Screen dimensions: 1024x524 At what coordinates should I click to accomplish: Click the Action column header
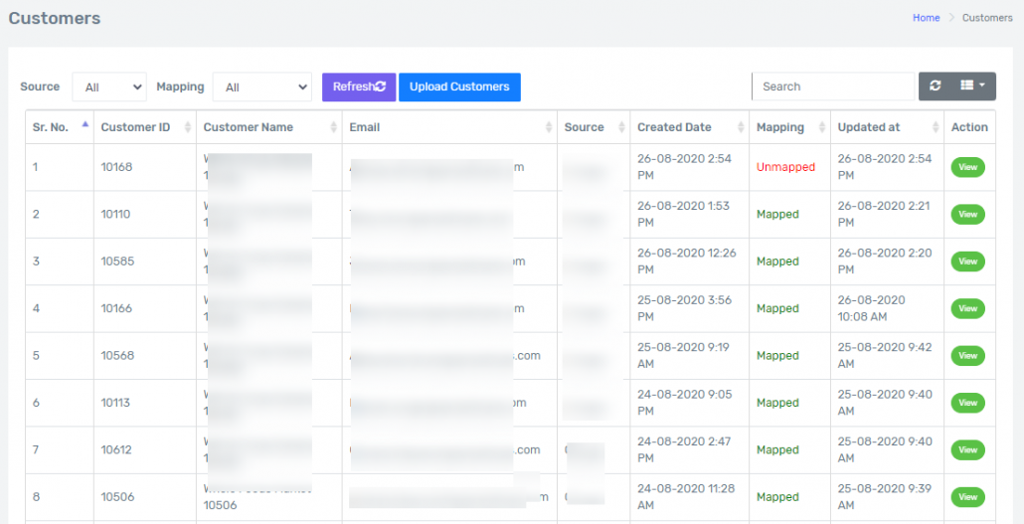[969, 127]
